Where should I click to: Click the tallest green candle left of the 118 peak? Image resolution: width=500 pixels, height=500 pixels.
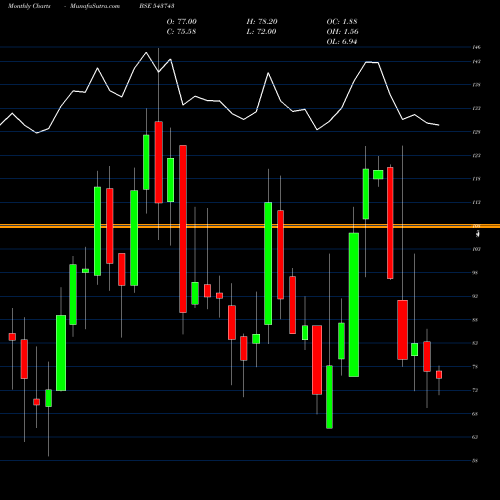[x=354, y=305]
